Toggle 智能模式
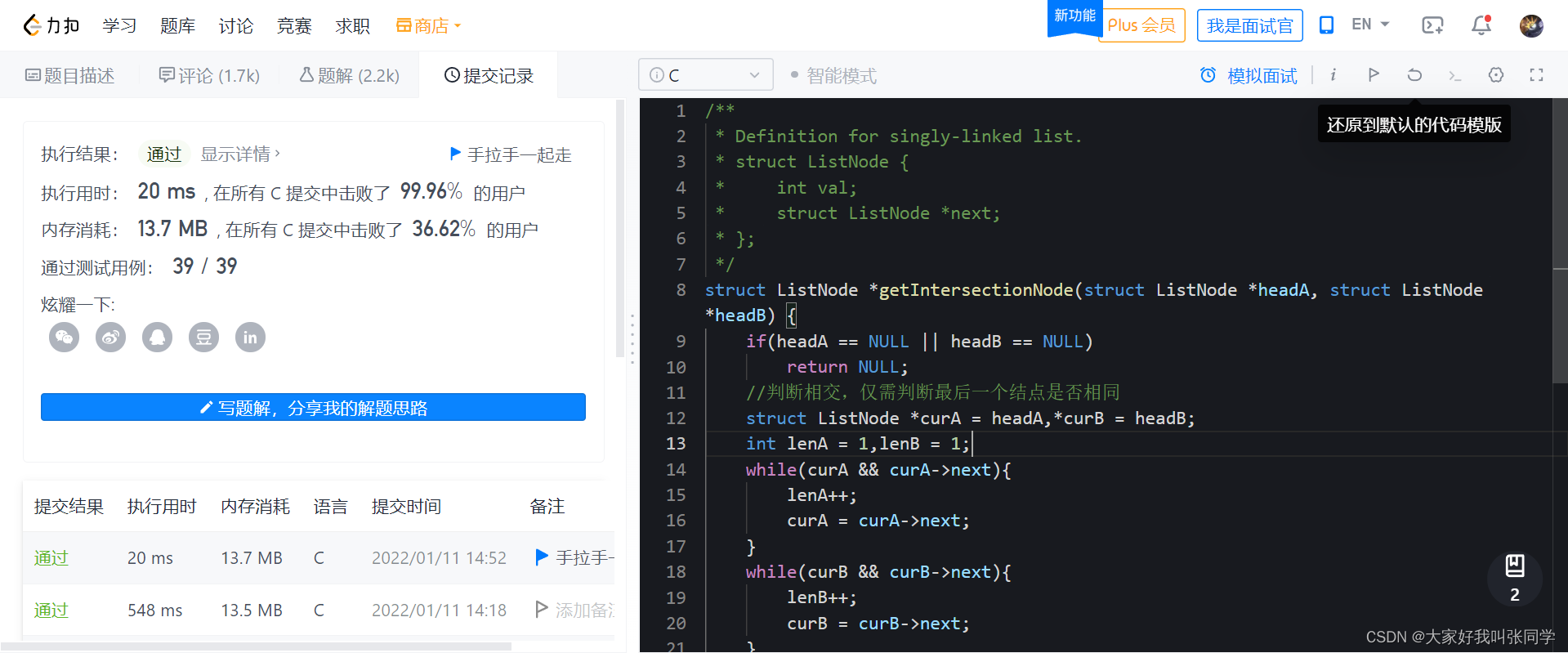The height and width of the screenshot is (653, 1568). pyautogui.click(x=833, y=75)
